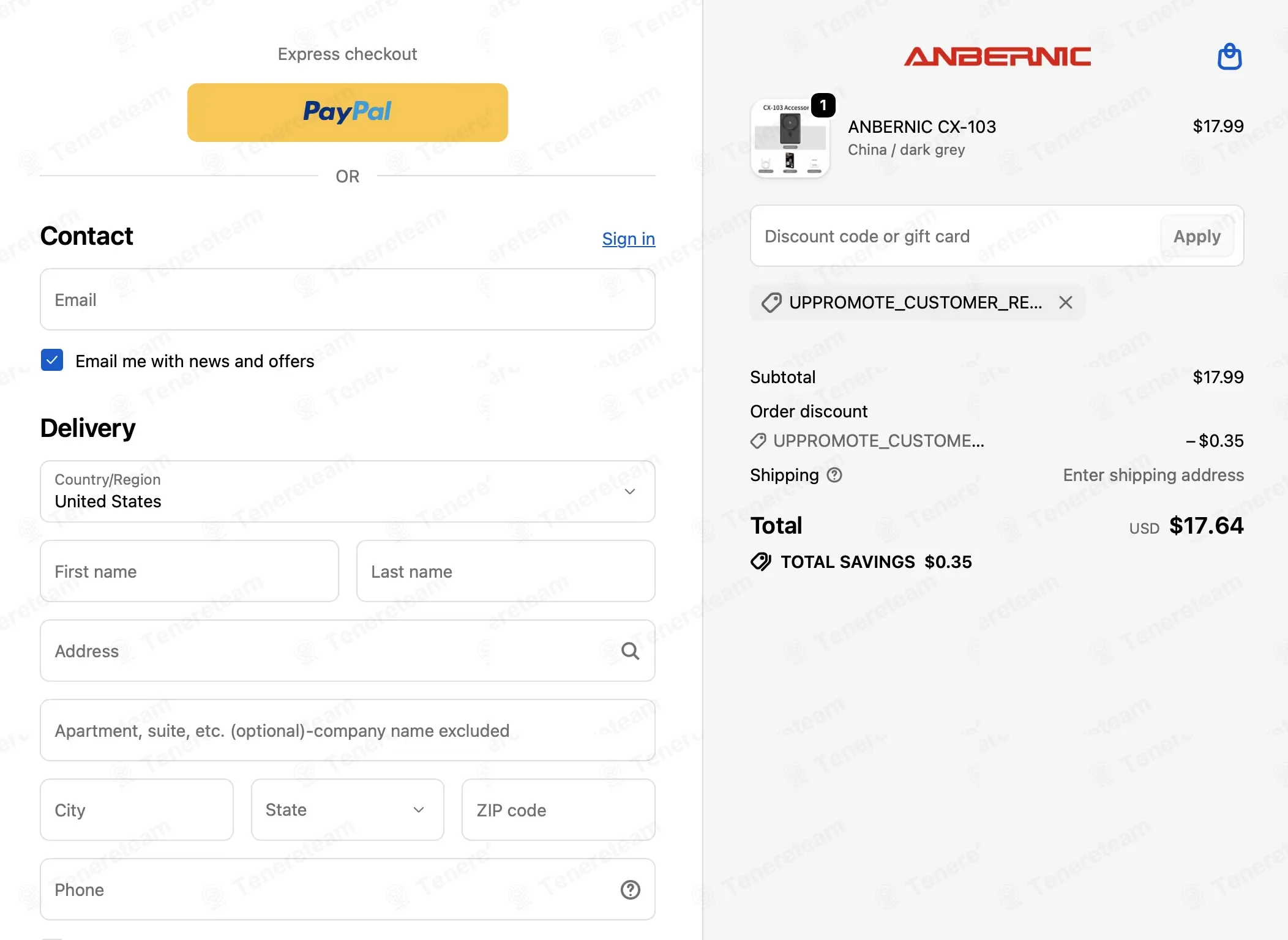Click the $17.99 product line price
This screenshot has width=1288, height=940.
click(x=1218, y=127)
